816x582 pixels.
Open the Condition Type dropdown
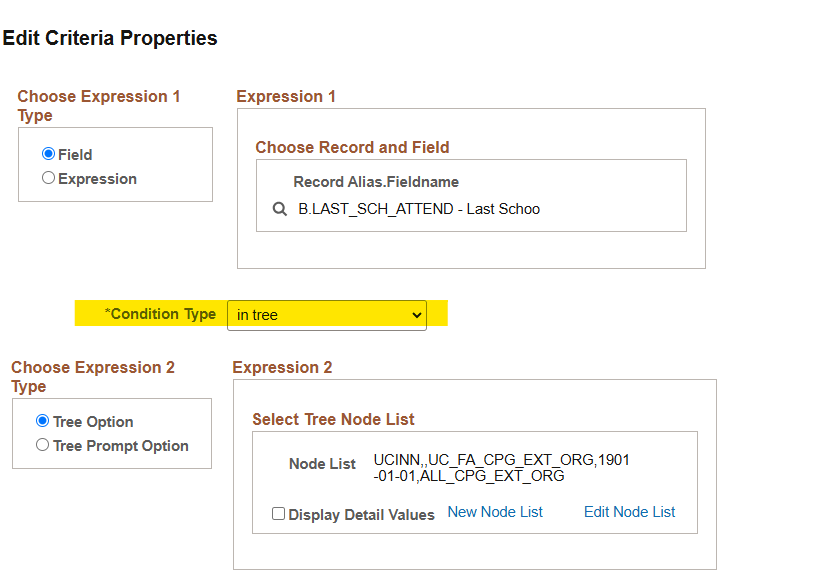tap(326, 315)
